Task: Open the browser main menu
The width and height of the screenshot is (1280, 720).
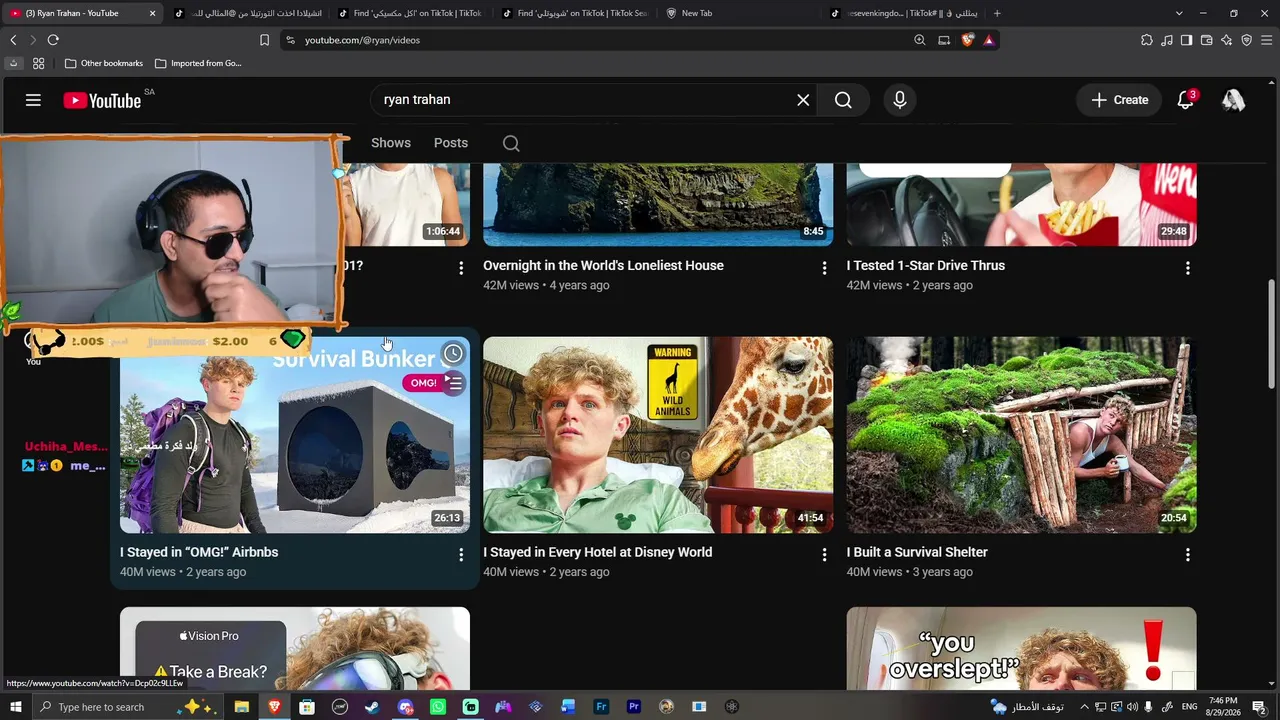Action: (x=1267, y=40)
